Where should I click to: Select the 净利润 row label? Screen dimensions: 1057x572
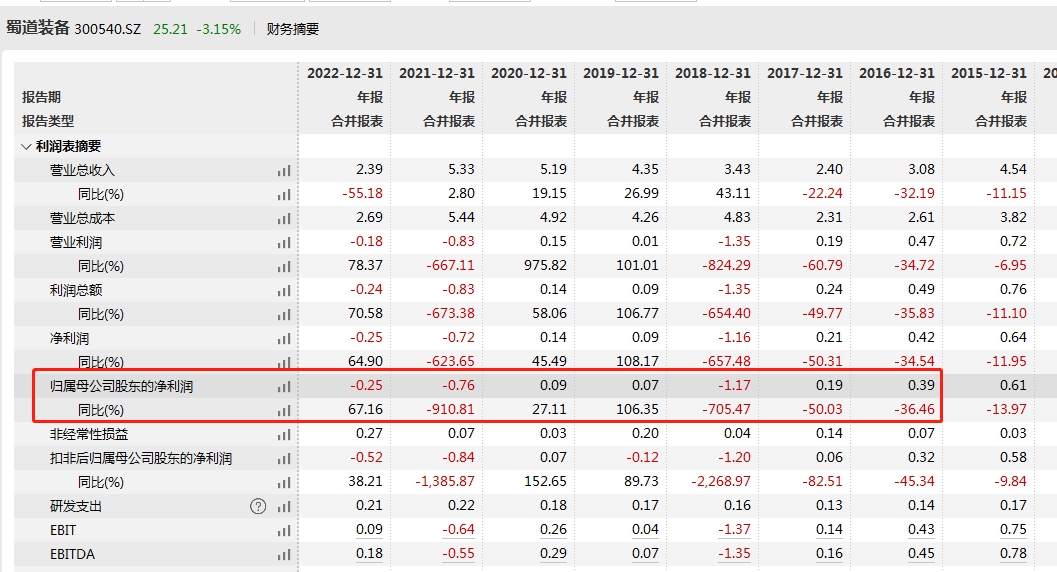point(69,338)
